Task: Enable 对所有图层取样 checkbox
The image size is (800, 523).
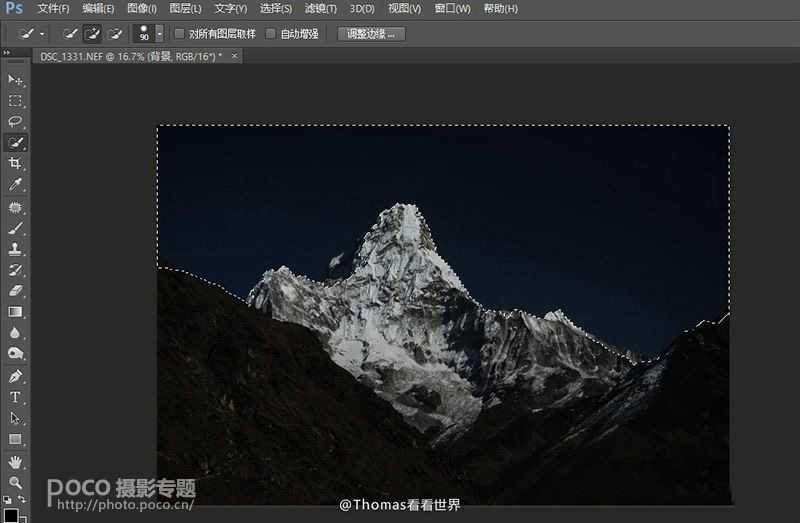Action: click(x=179, y=34)
